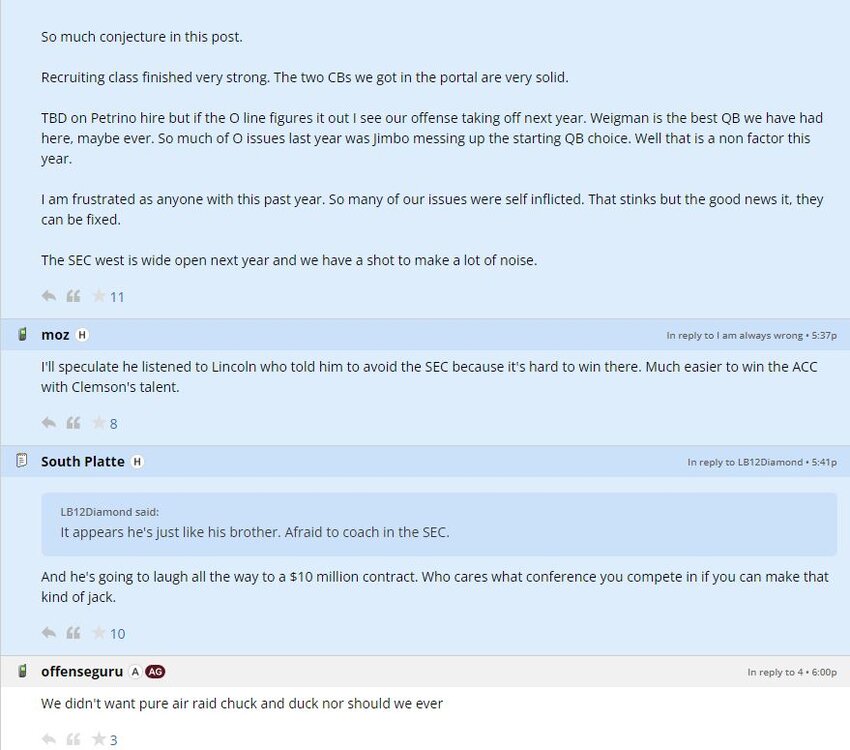Screen dimensions: 850x750
Task: Quote moz's post about Lincoln
Action: (73, 423)
